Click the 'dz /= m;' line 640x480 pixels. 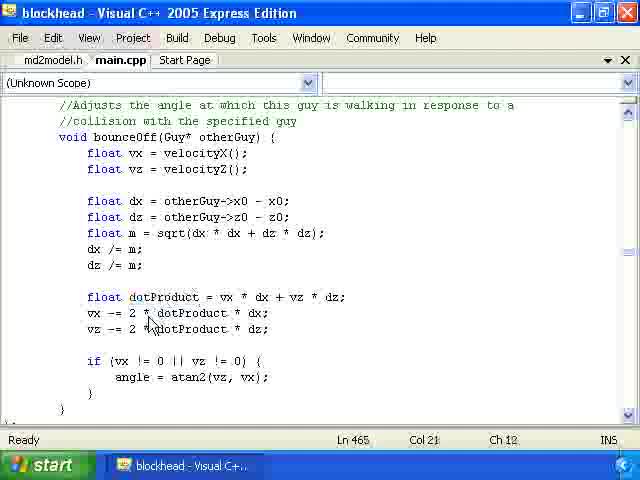[115, 265]
